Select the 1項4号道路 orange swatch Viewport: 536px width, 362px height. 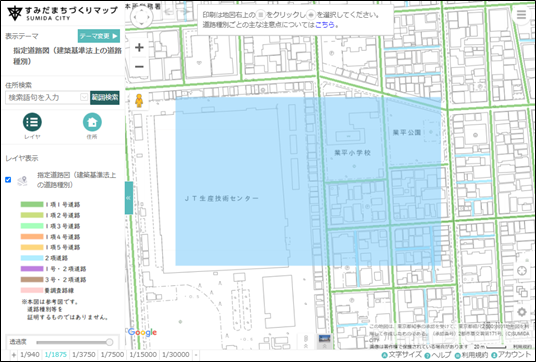pos(32,237)
